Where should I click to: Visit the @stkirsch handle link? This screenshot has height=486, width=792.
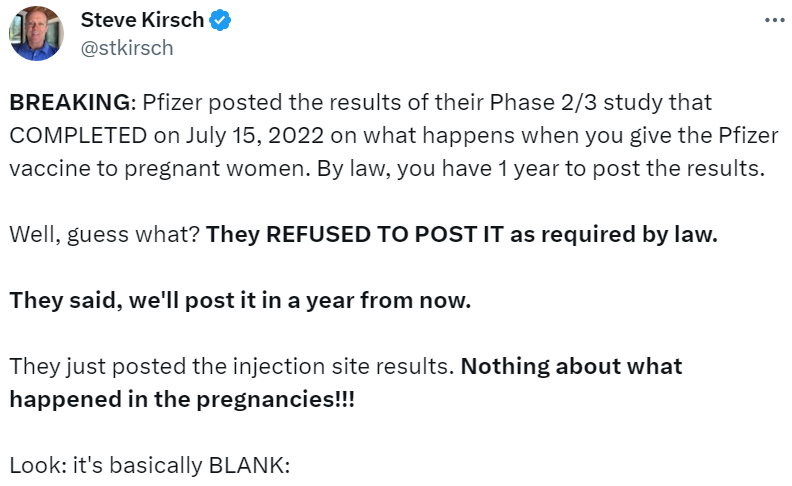coord(127,47)
